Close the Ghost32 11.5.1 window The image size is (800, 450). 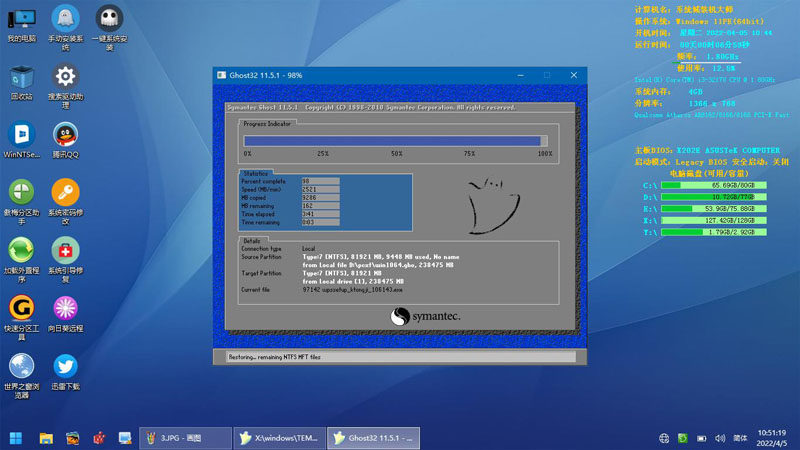(573, 75)
